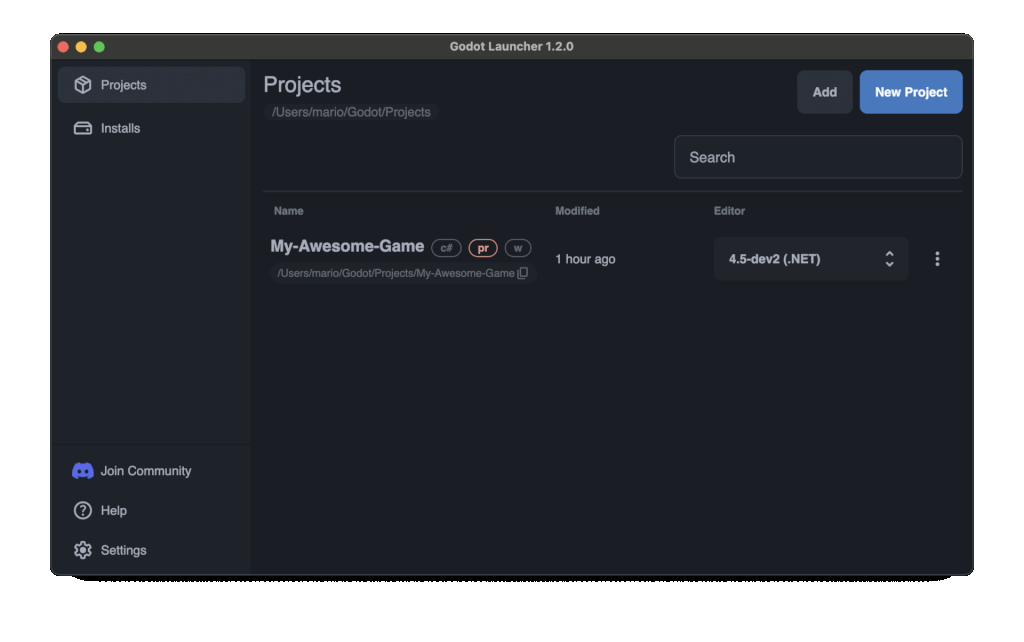
Task: Click the Modified column header
Action: [x=577, y=211]
